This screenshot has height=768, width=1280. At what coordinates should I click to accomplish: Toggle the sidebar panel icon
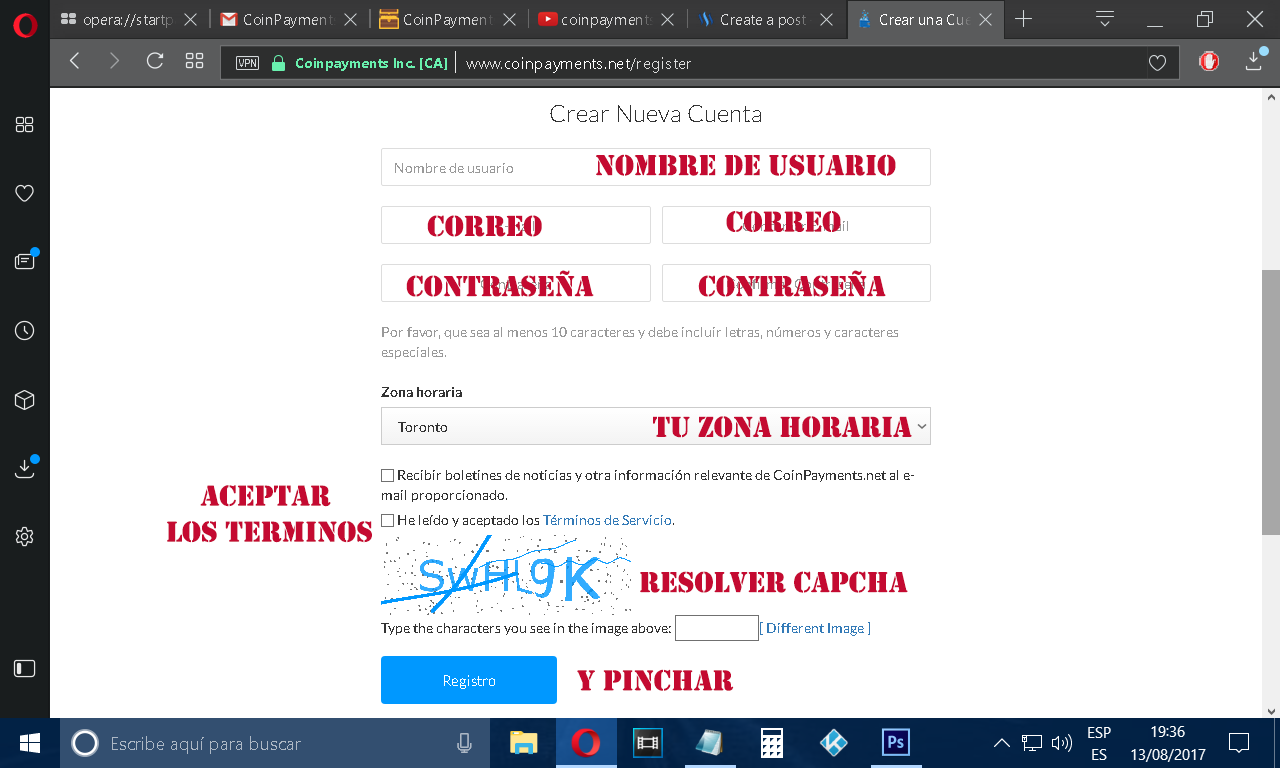(25, 668)
